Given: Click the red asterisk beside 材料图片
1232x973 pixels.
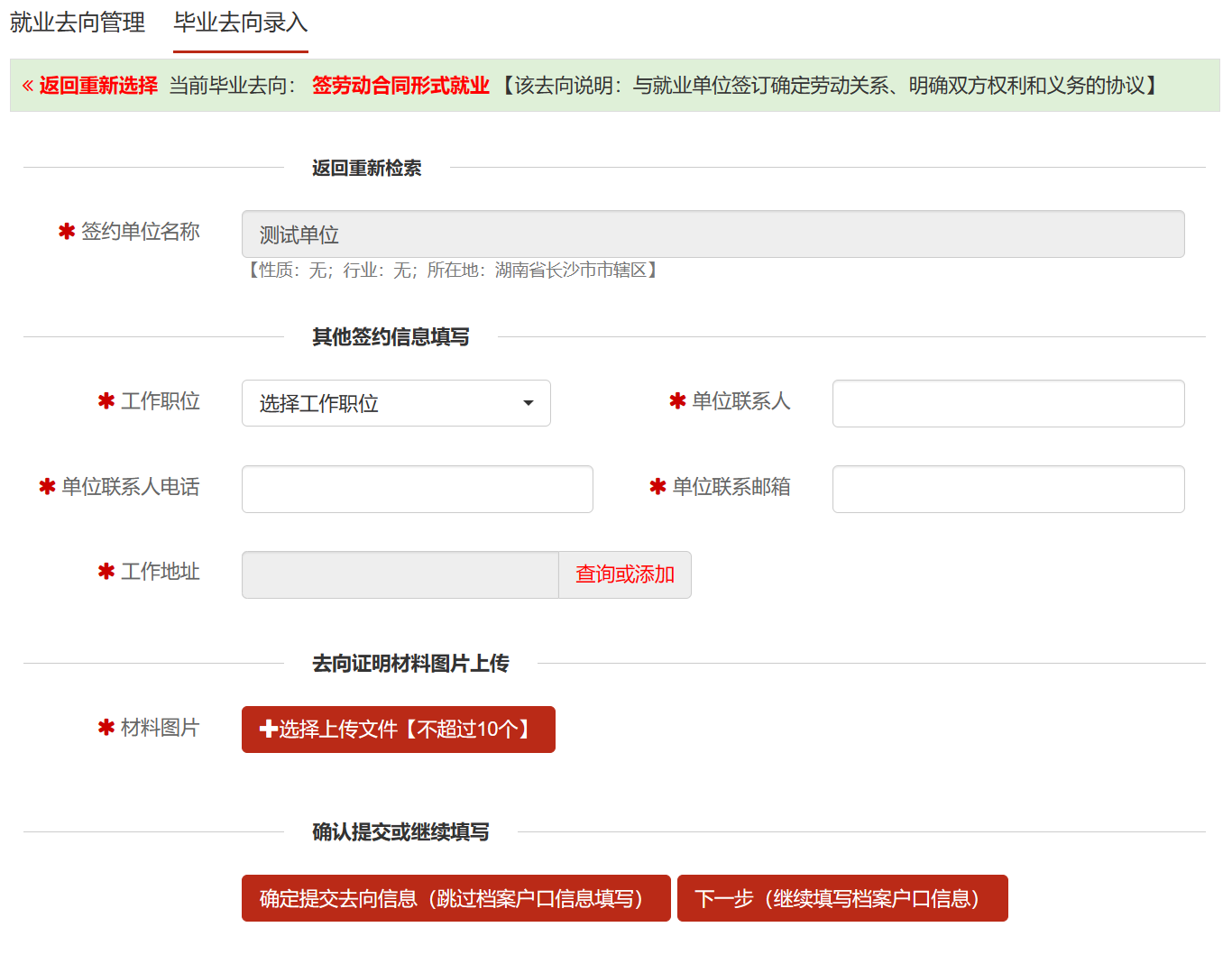Looking at the screenshot, I should [106, 727].
